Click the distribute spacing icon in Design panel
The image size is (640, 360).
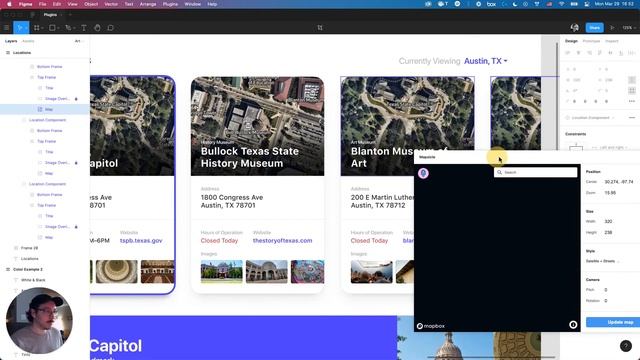[x=632, y=53]
